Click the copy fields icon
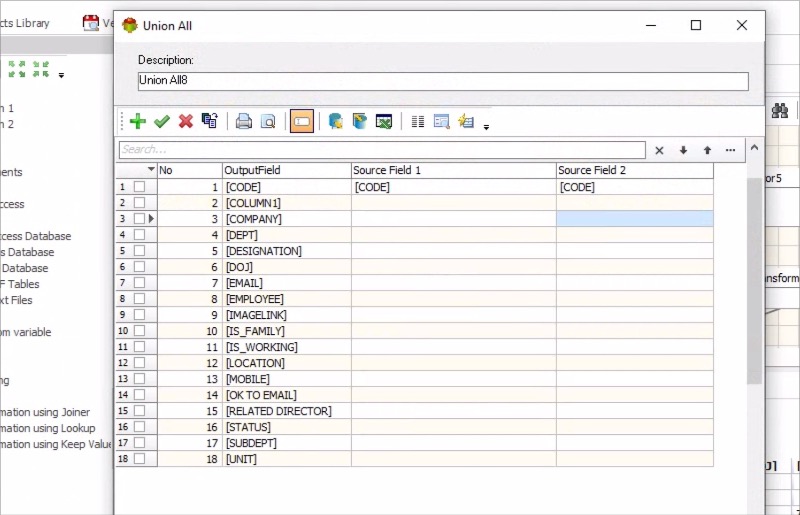This screenshot has height=515, width=800. 210,121
